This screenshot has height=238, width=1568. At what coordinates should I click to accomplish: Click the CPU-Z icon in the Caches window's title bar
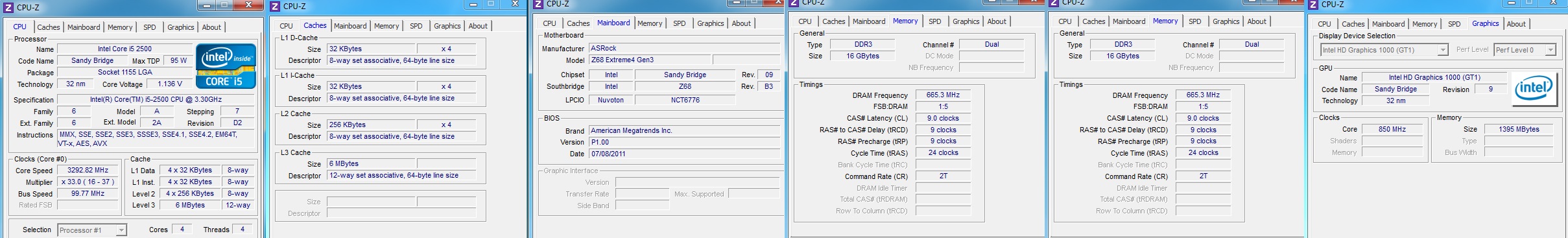pyautogui.click(x=275, y=6)
